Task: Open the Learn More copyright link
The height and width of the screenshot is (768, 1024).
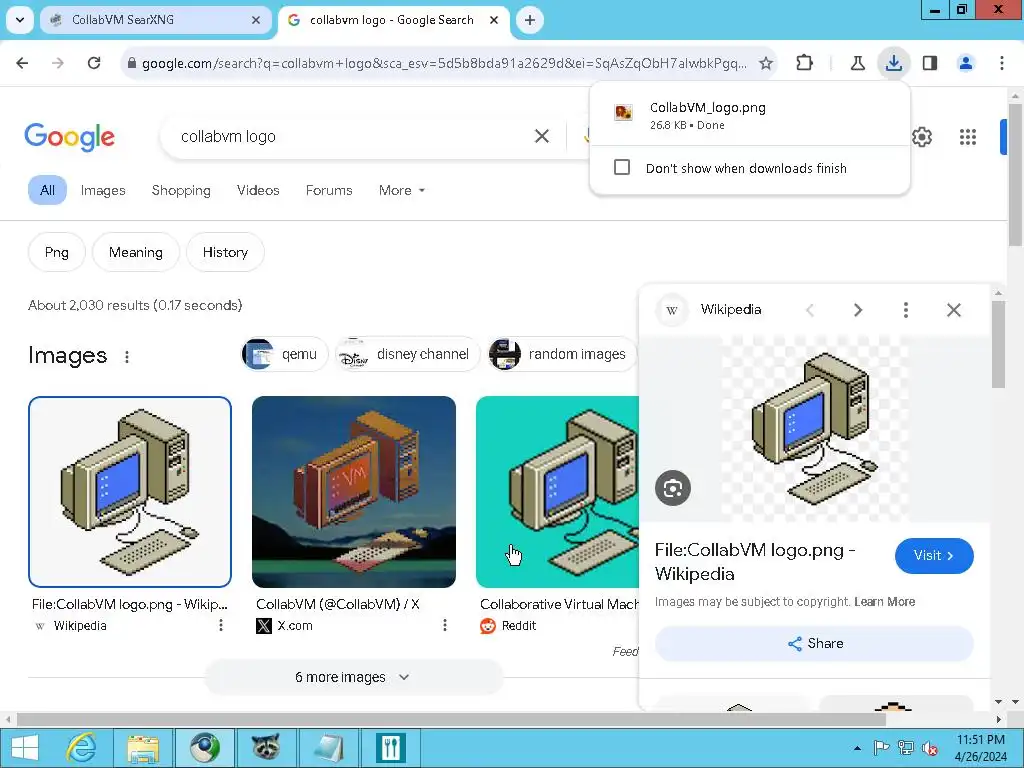Action: (x=884, y=601)
